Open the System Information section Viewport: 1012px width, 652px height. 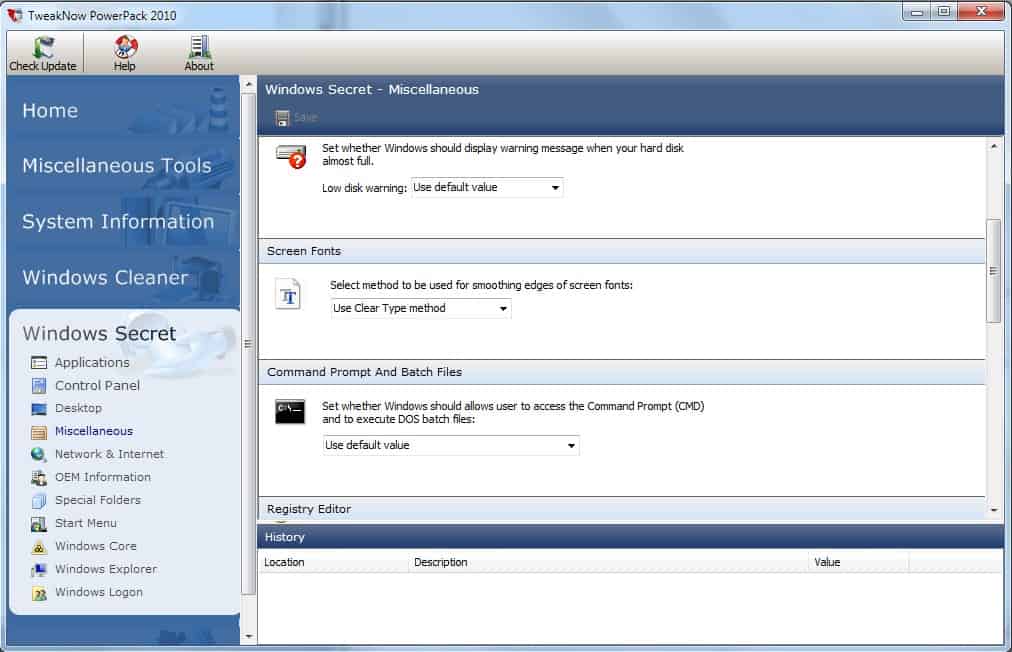click(x=118, y=222)
